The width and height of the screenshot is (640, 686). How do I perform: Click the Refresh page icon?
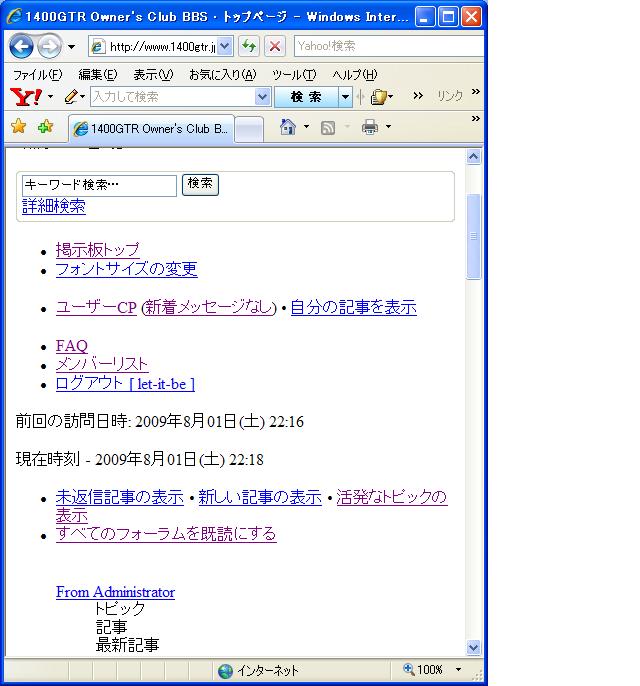coord(248,47)
